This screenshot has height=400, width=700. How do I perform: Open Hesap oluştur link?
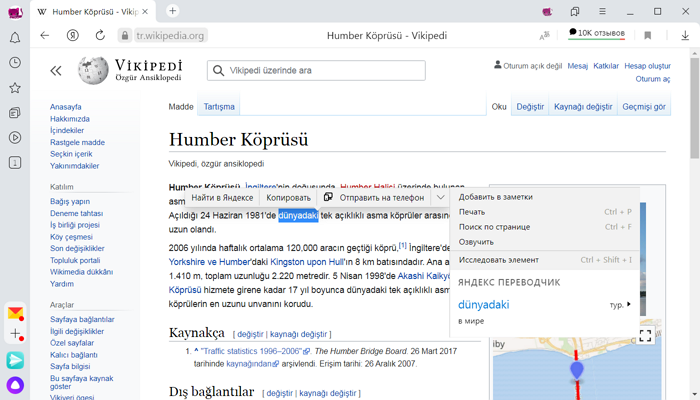647,66
